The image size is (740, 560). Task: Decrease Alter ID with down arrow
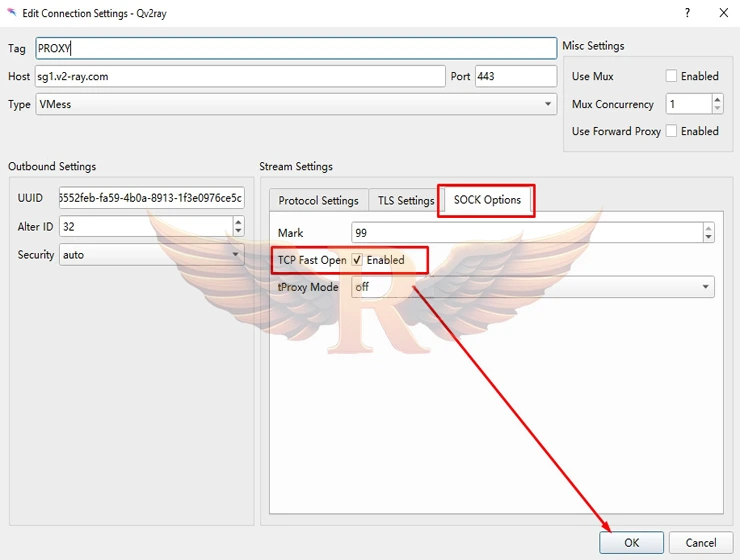(238, 232)
